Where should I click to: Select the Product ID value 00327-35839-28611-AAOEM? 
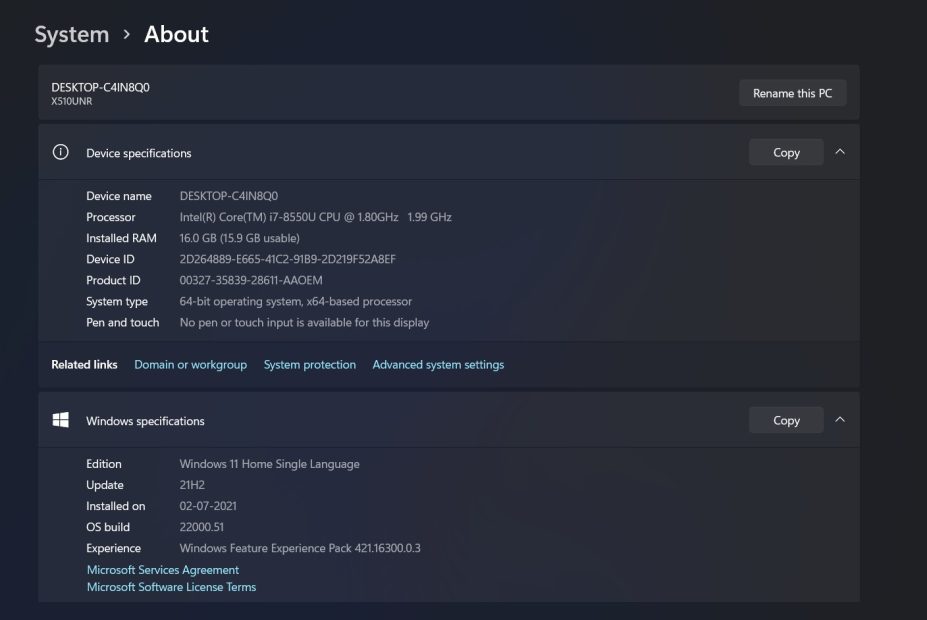coord(251,280)
